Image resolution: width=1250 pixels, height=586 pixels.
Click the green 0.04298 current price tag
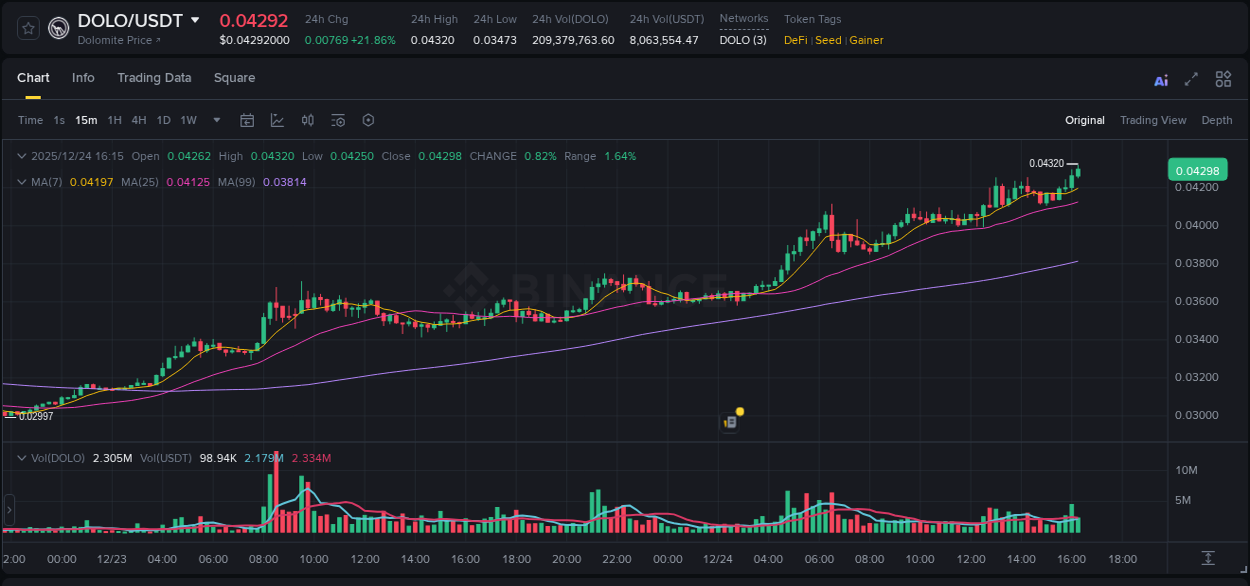pos(1197,170)
